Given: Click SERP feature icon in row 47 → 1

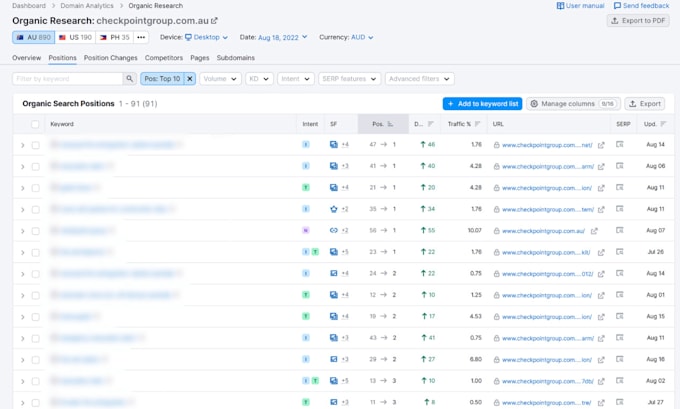Looking at the screenshot, I should 333,144.
